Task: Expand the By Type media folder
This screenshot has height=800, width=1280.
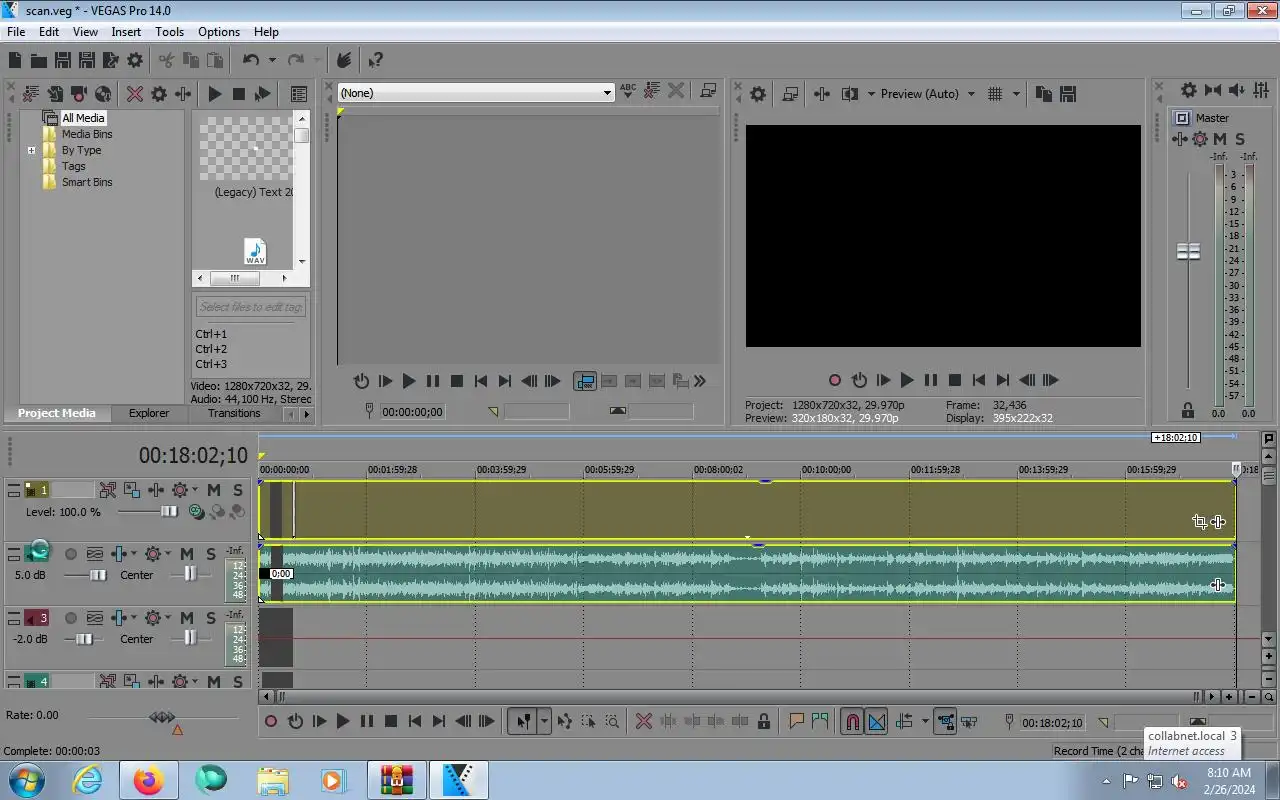Action: click(31, 151)
